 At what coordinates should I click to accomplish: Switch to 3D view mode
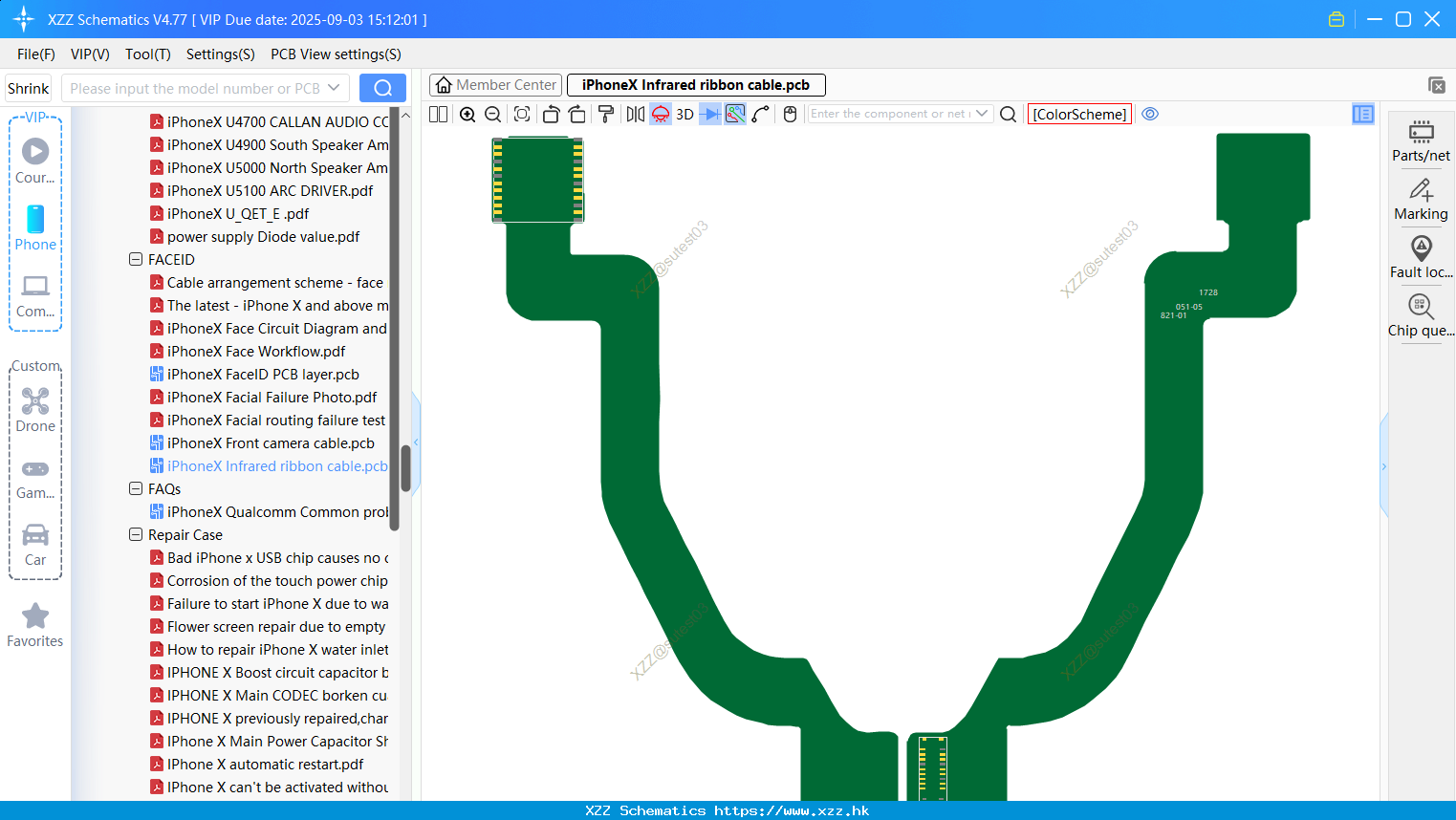point(685,114)
